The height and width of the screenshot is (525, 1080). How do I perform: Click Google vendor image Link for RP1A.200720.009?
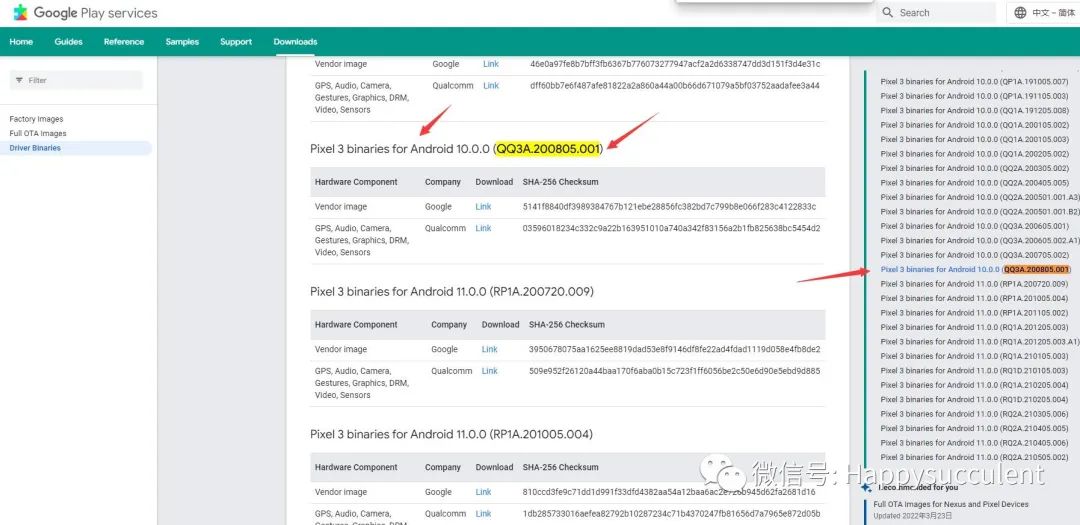click(489, 350)
